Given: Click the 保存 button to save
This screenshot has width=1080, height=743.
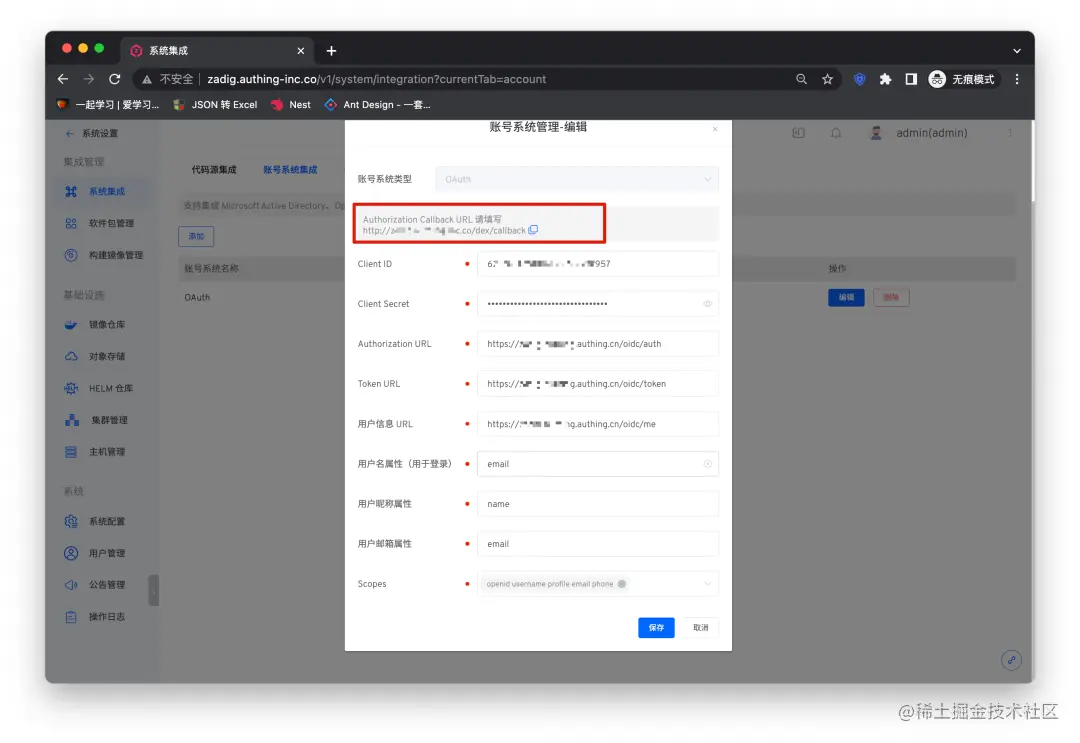Looking at the screenshot, I should click(656, 628).
